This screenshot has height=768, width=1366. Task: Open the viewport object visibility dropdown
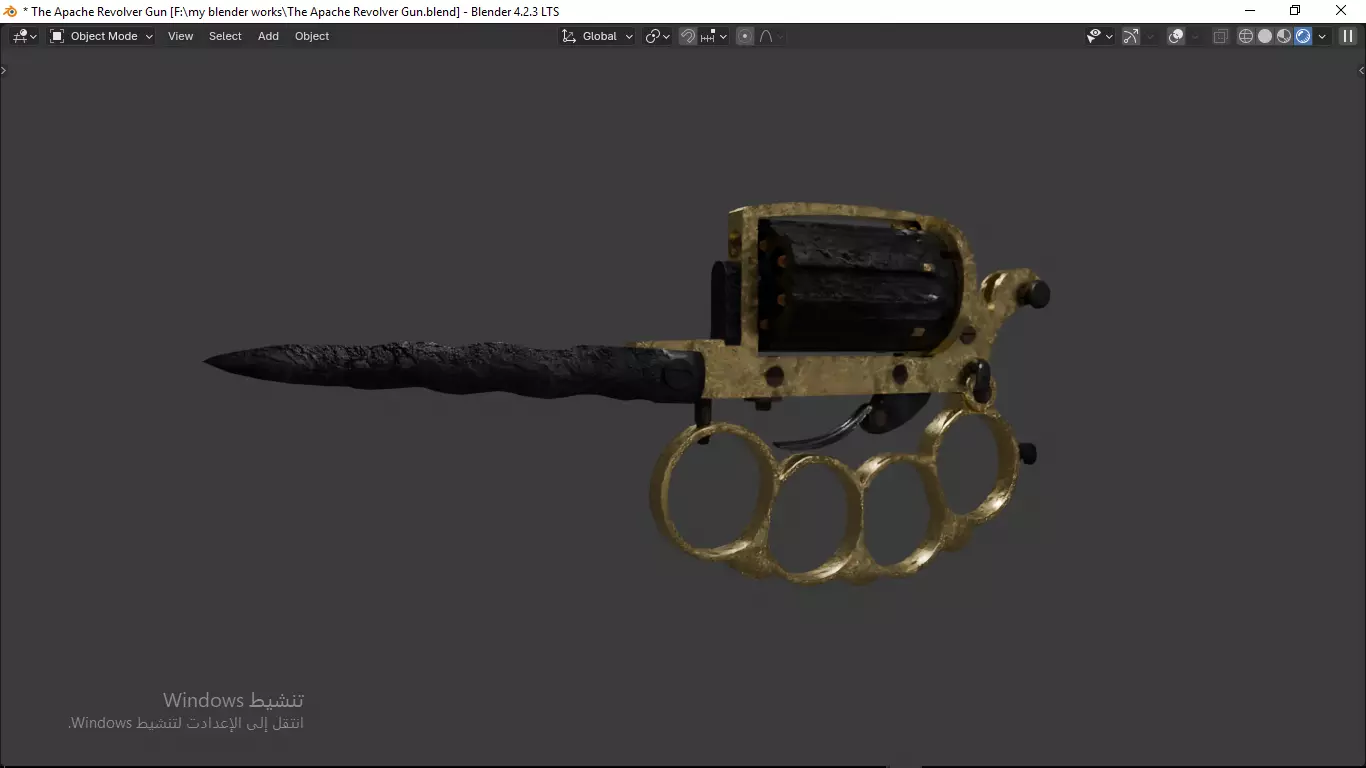pos(1100,36)
